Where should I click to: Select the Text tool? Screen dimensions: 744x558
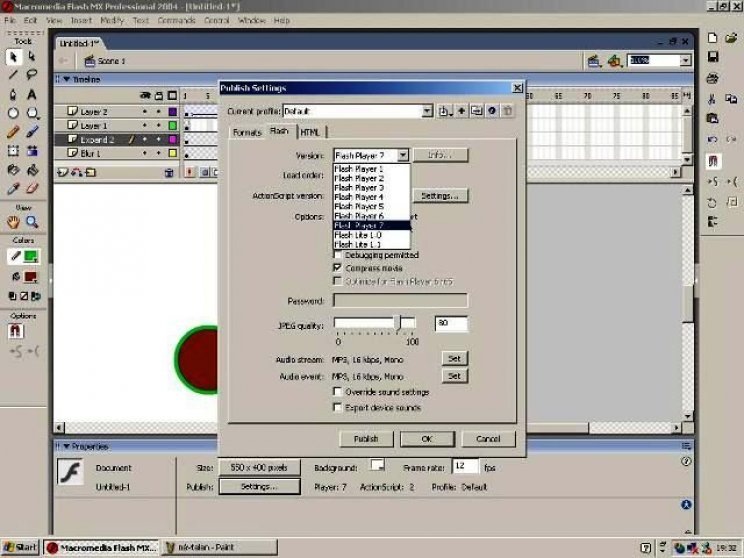(32, 94)
